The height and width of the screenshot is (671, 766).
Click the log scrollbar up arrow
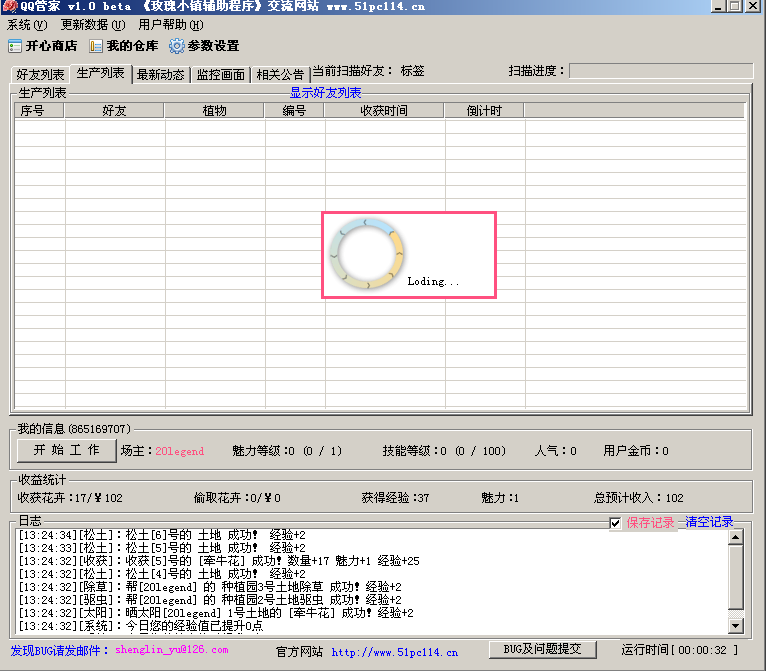[736, 537]
